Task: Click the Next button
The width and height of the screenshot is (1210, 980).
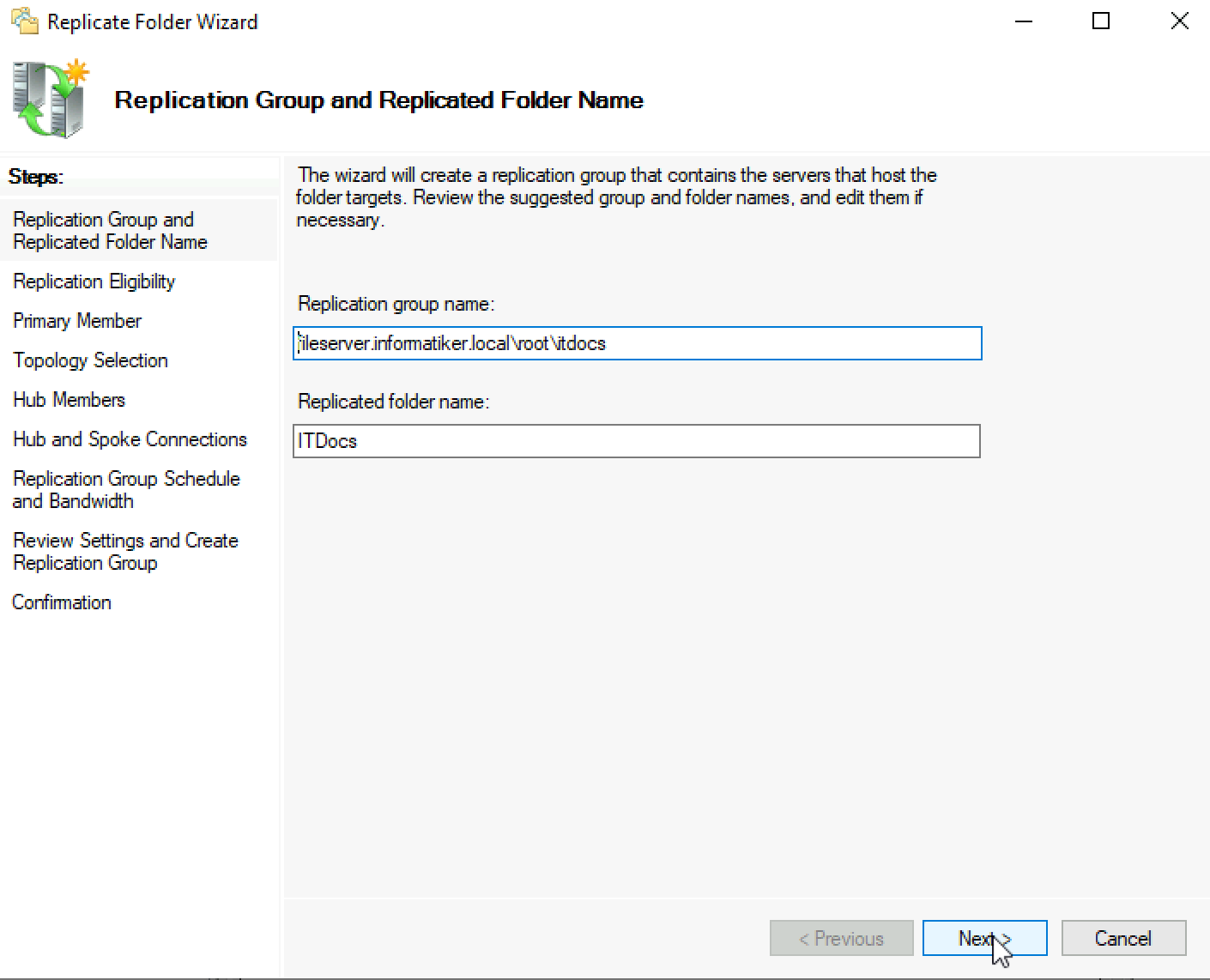Action: 984,938
